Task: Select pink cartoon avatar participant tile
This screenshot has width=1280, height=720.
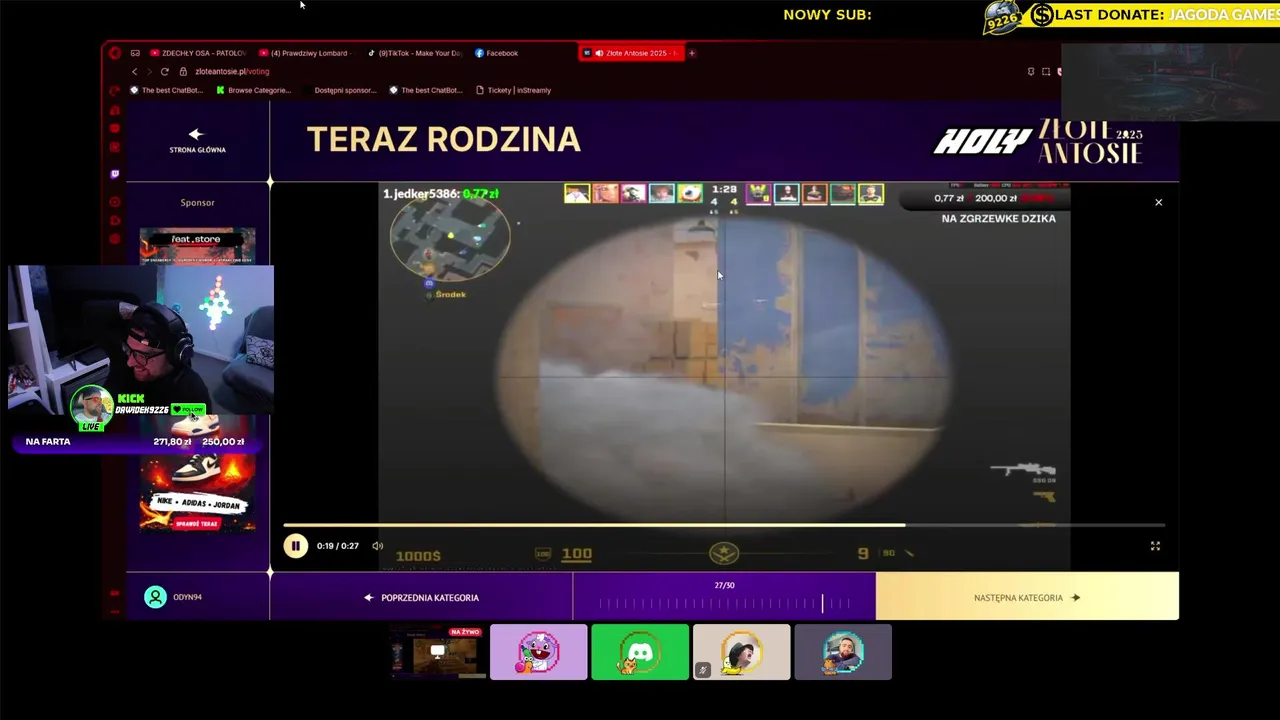Action: tap(539, 652)
